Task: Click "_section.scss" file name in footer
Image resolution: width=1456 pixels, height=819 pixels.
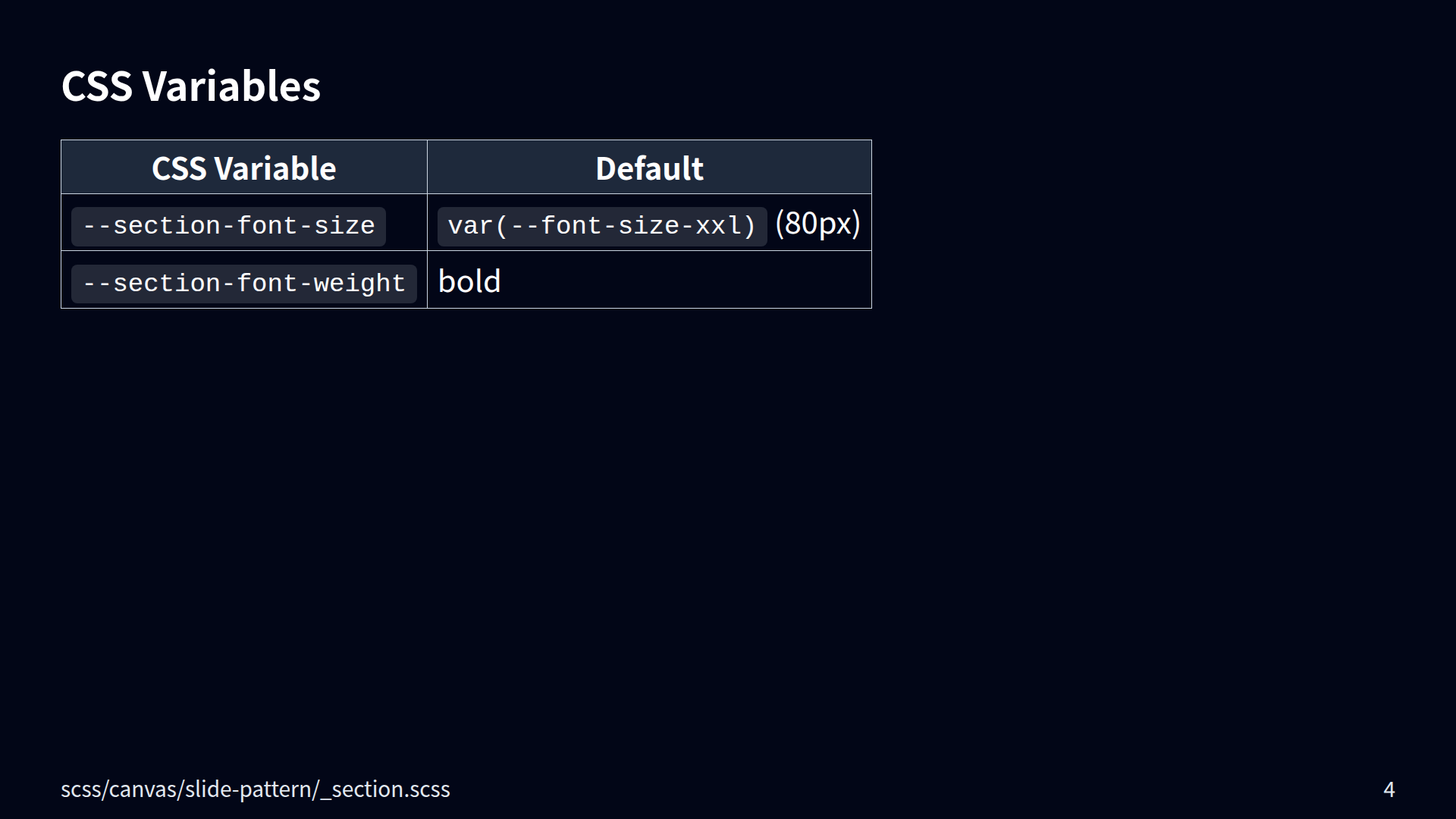Action: 386,789
